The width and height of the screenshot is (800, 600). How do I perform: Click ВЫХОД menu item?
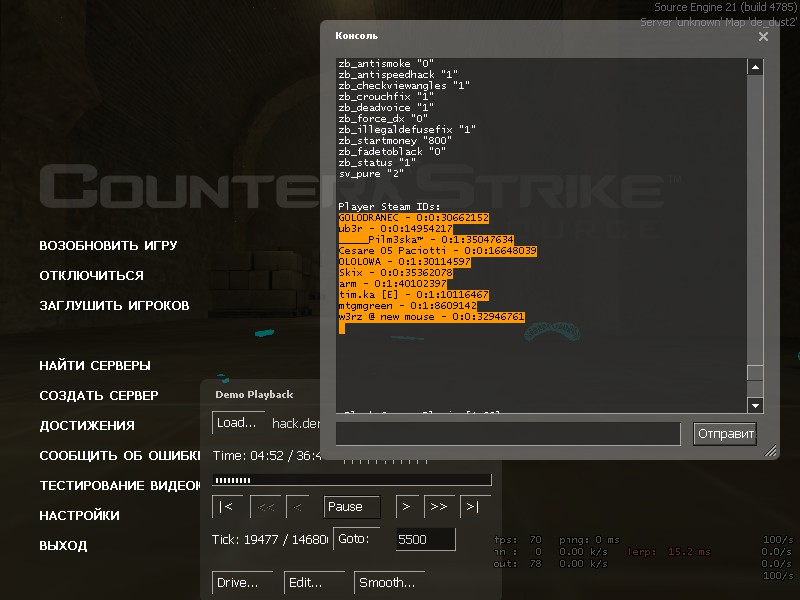coord(63,545)
